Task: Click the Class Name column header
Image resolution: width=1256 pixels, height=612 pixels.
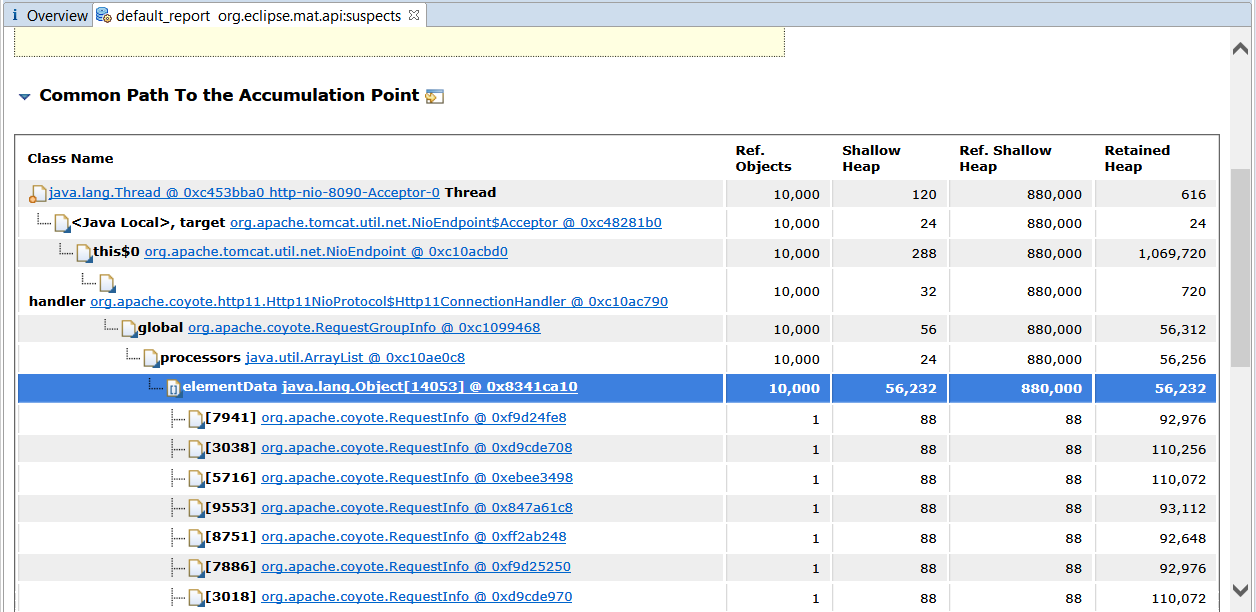Action: click(70, 158)
